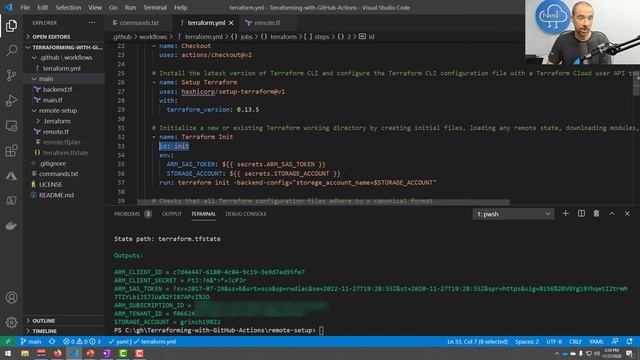Expand the .terraform folder
The height and width of the screenshot is (360, 640).
(64, 121)
